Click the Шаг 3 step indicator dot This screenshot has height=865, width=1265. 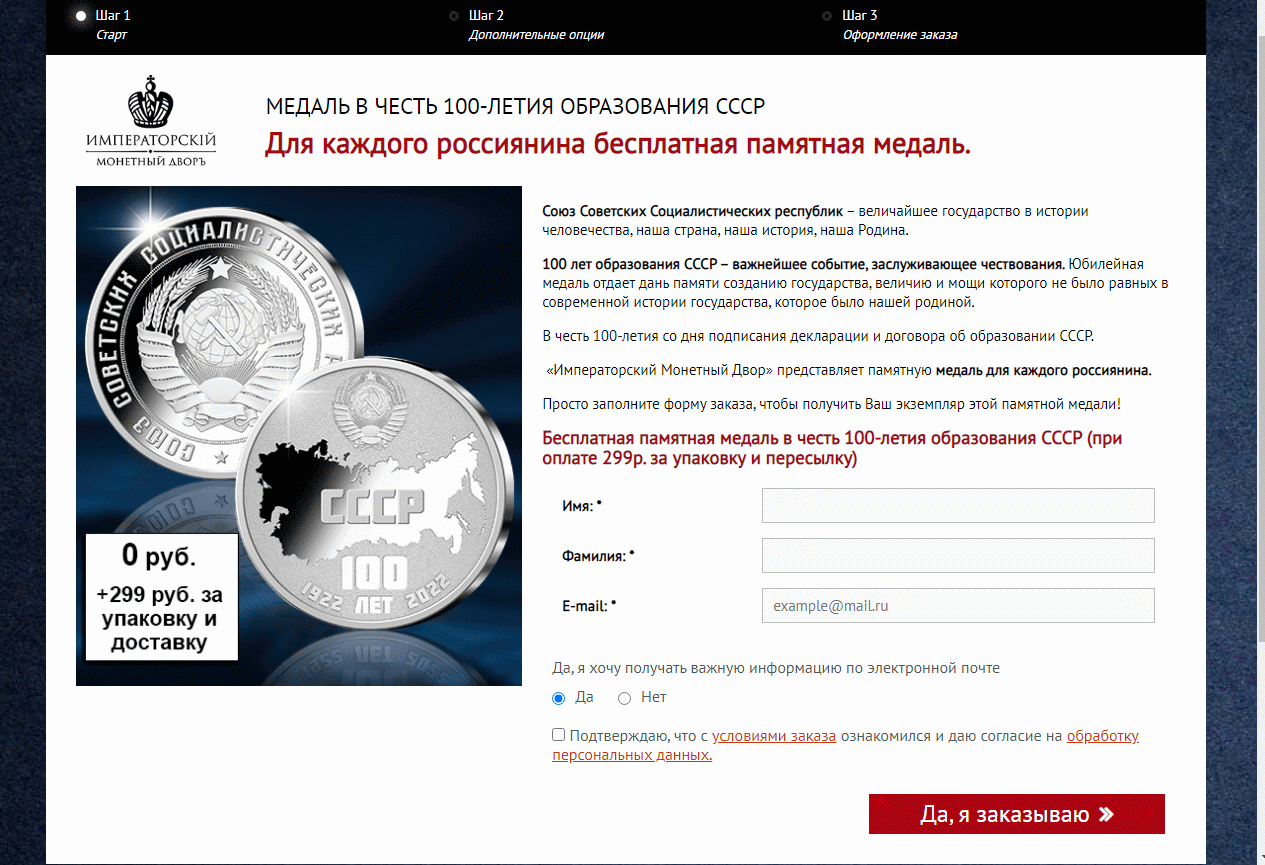click(827, 16)
